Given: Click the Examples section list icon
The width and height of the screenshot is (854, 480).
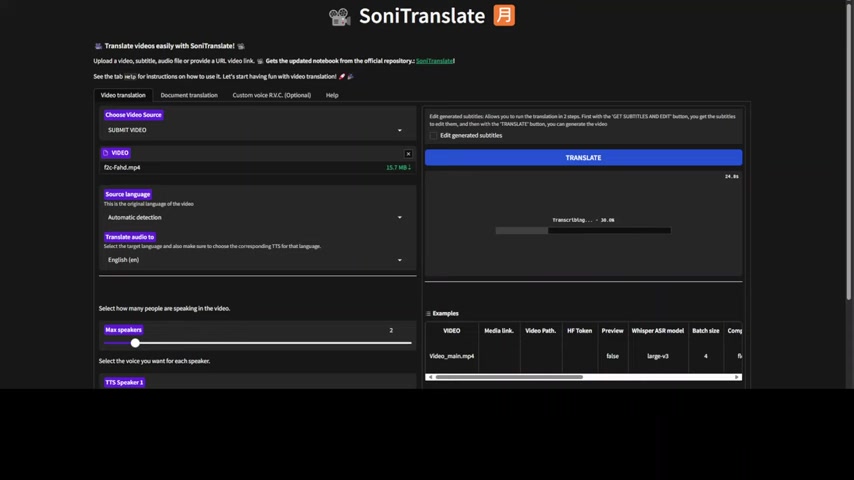Looking at the screenshot, I should click(x=428, y=314).
